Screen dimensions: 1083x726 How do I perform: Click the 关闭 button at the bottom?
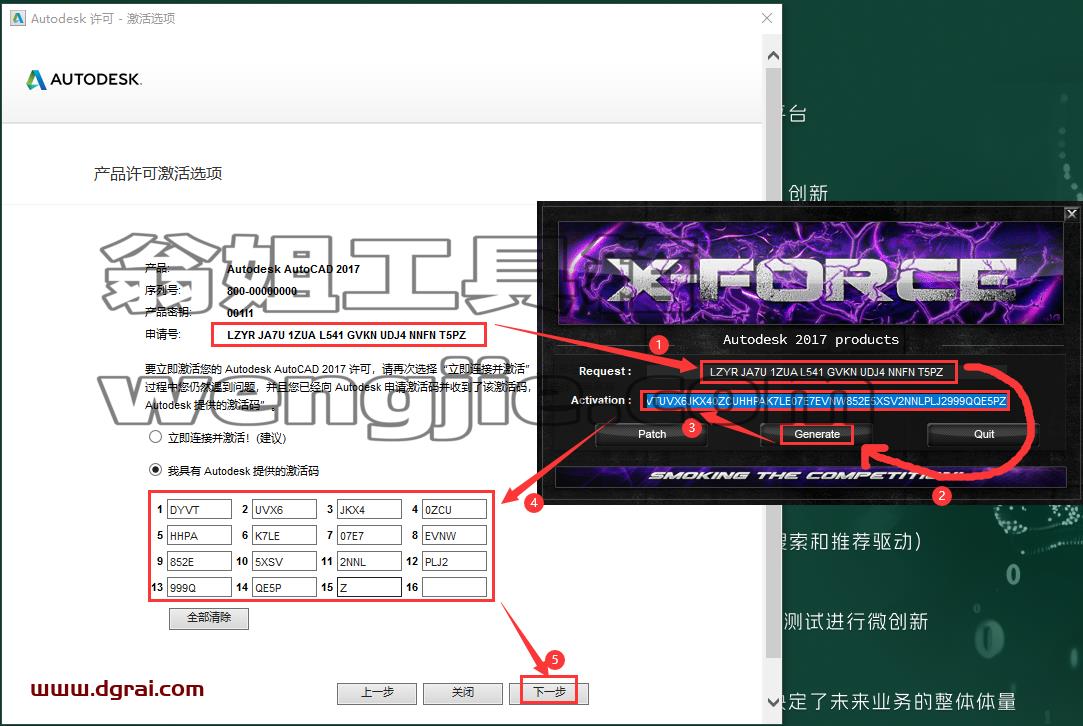point(463,692)
